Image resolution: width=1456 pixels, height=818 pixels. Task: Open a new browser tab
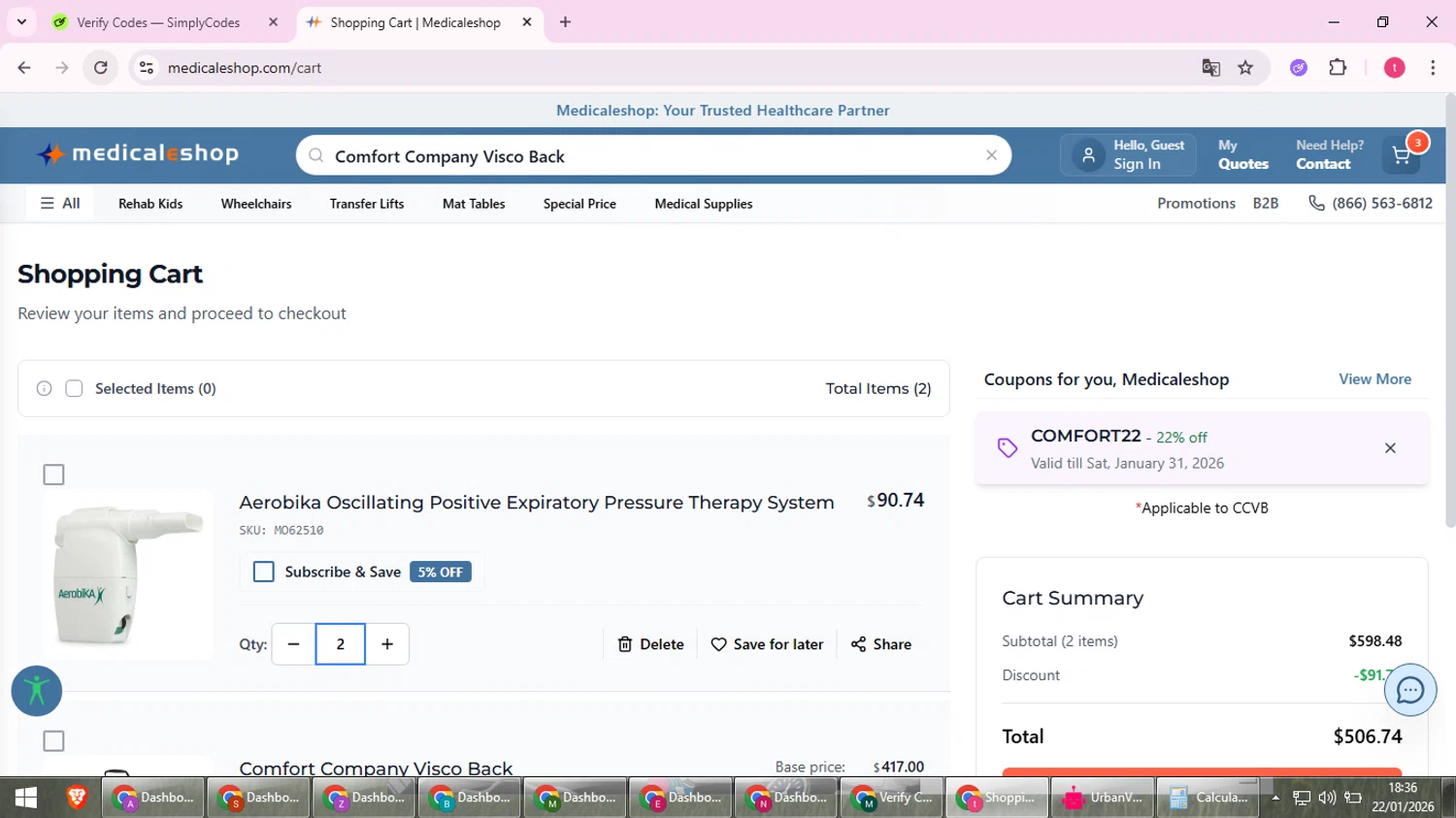pos(565,22)
